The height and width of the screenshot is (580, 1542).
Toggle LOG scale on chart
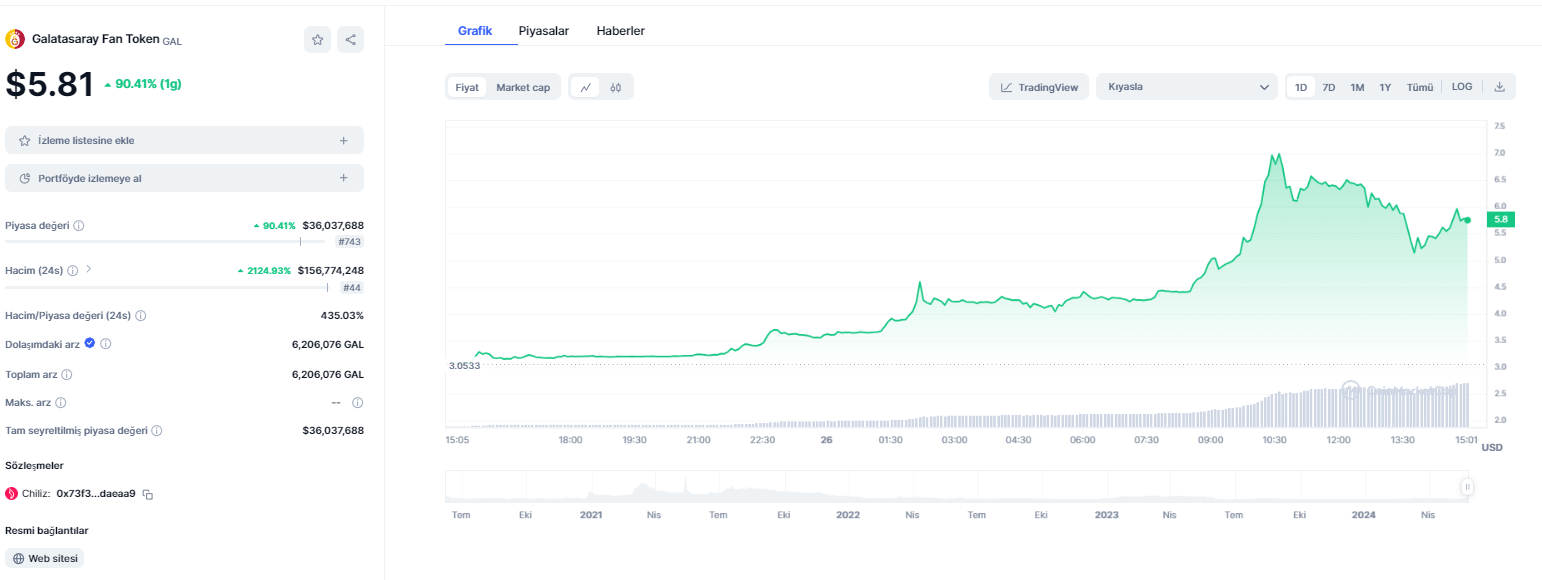[1461, 87]
